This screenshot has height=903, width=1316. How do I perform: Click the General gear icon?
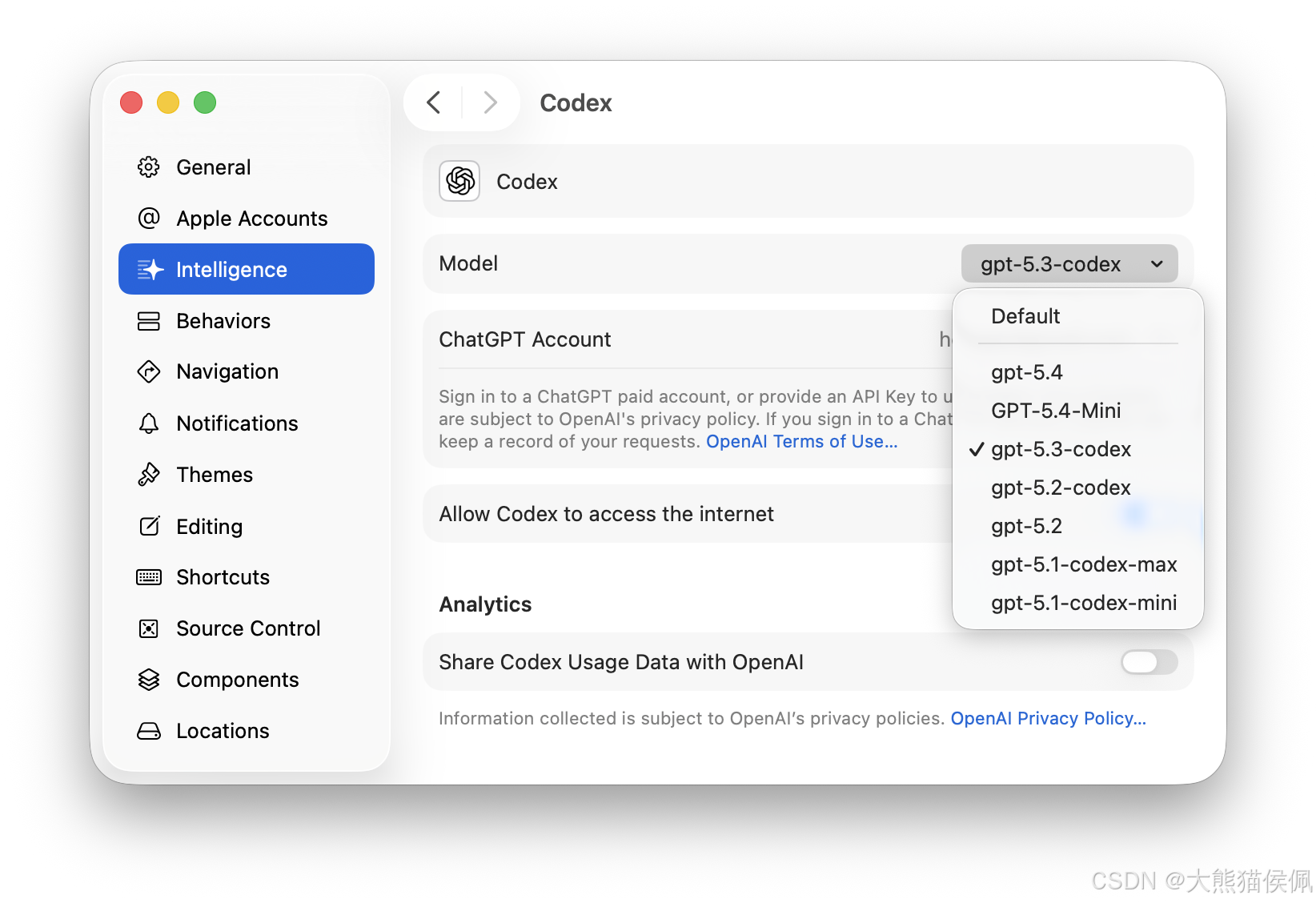[x=149, y=167]
